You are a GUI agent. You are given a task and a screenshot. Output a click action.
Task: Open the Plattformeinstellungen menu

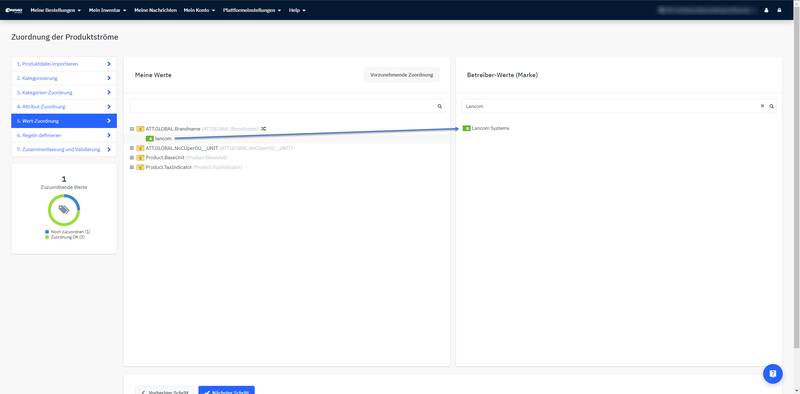252,10
